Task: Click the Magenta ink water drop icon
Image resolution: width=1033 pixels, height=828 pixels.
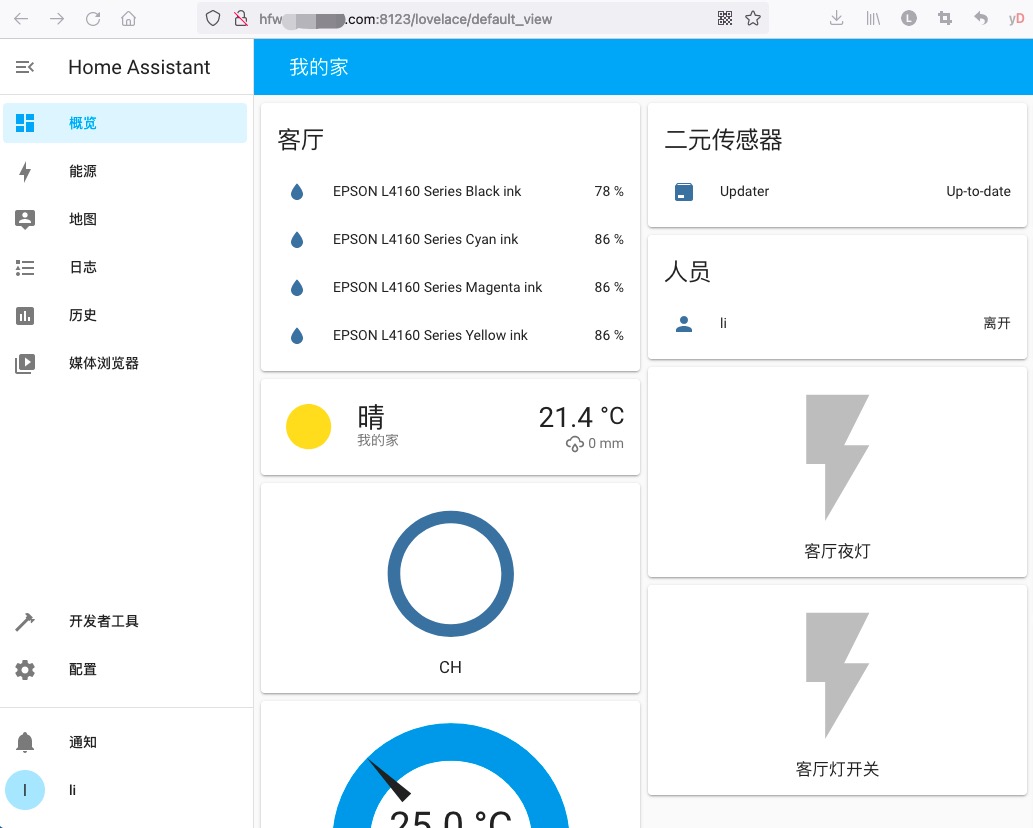Action: (x=297, y=288)
